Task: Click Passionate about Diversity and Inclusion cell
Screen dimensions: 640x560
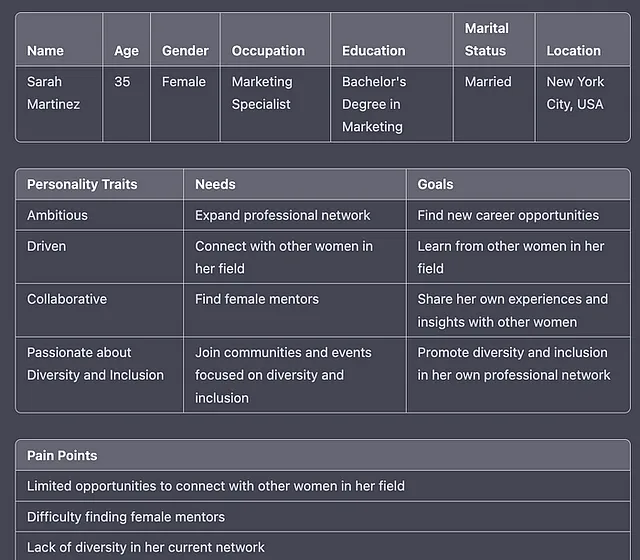Action: click(99, 375)
